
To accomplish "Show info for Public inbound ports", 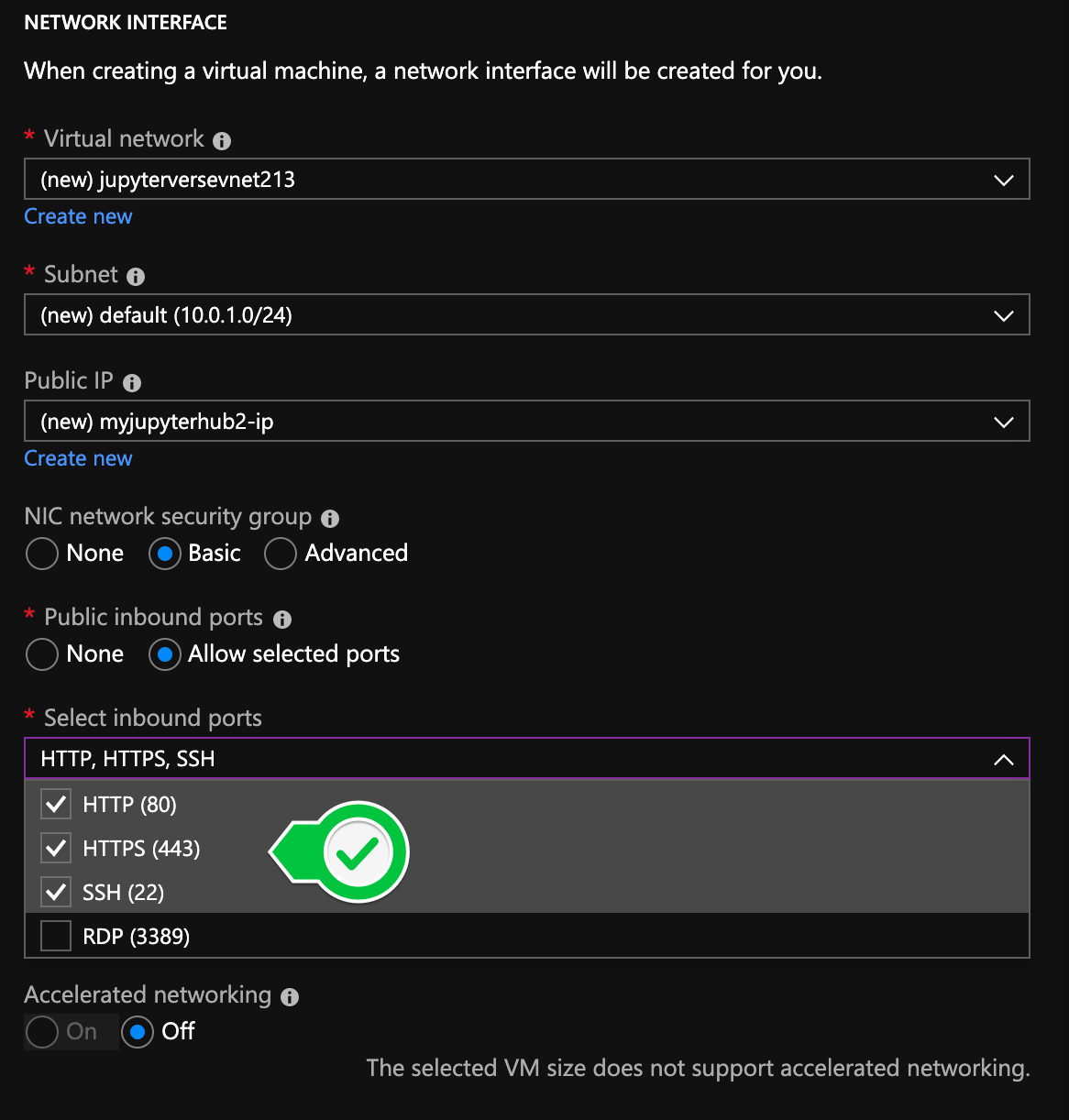I will click(282, 620).
